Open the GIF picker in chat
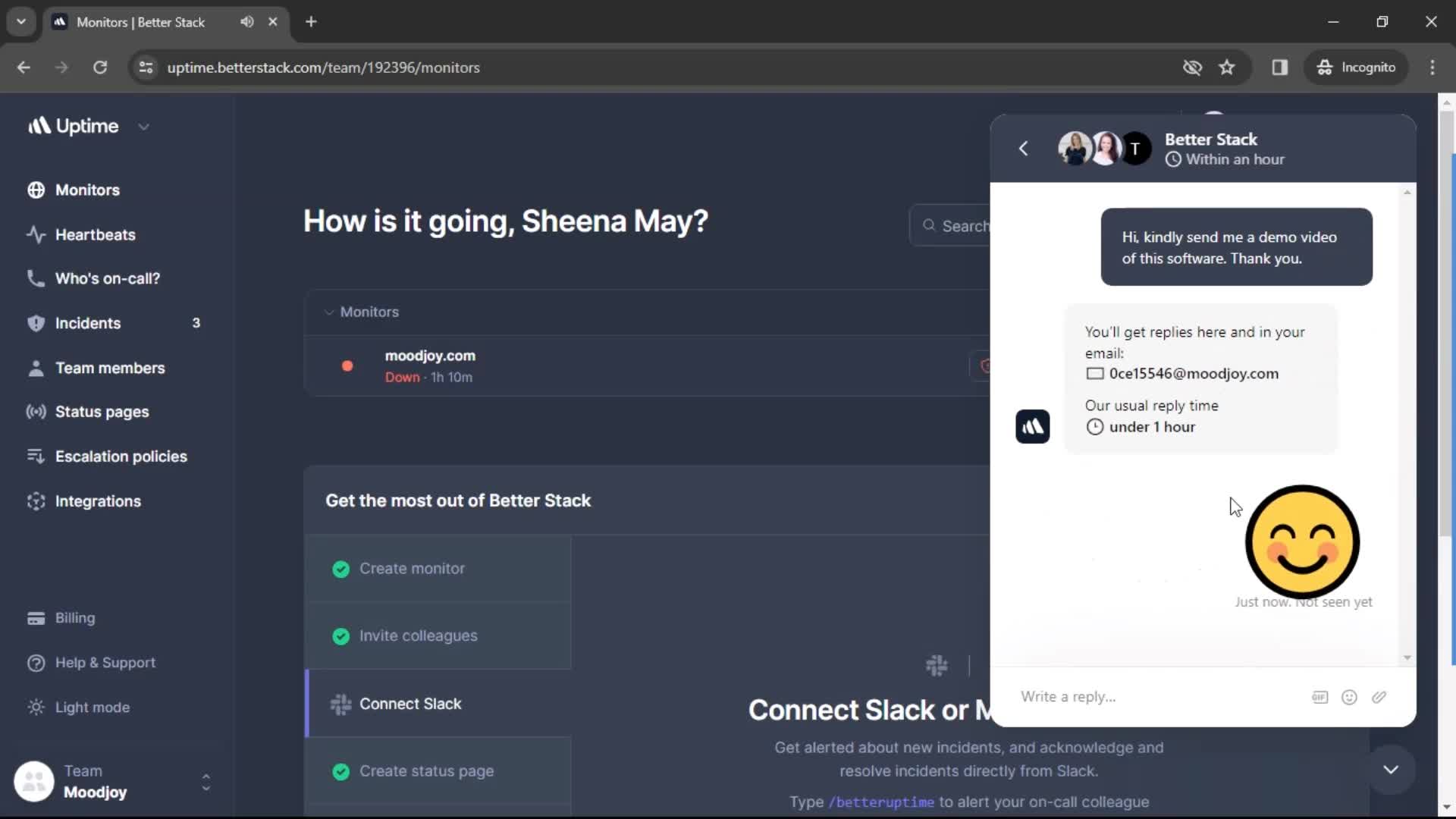This screenshot has height=819, width=1456. coord(1319,698)
